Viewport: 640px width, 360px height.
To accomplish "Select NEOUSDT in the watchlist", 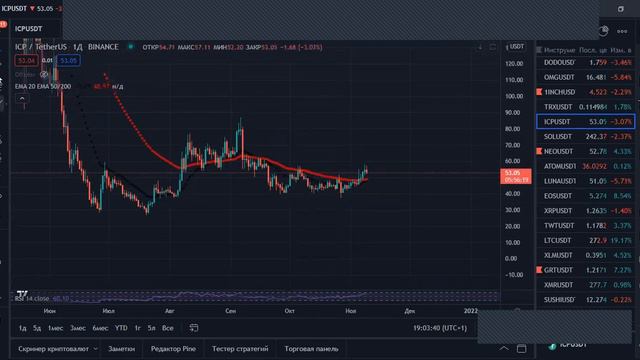I will [x=585, y=151].
